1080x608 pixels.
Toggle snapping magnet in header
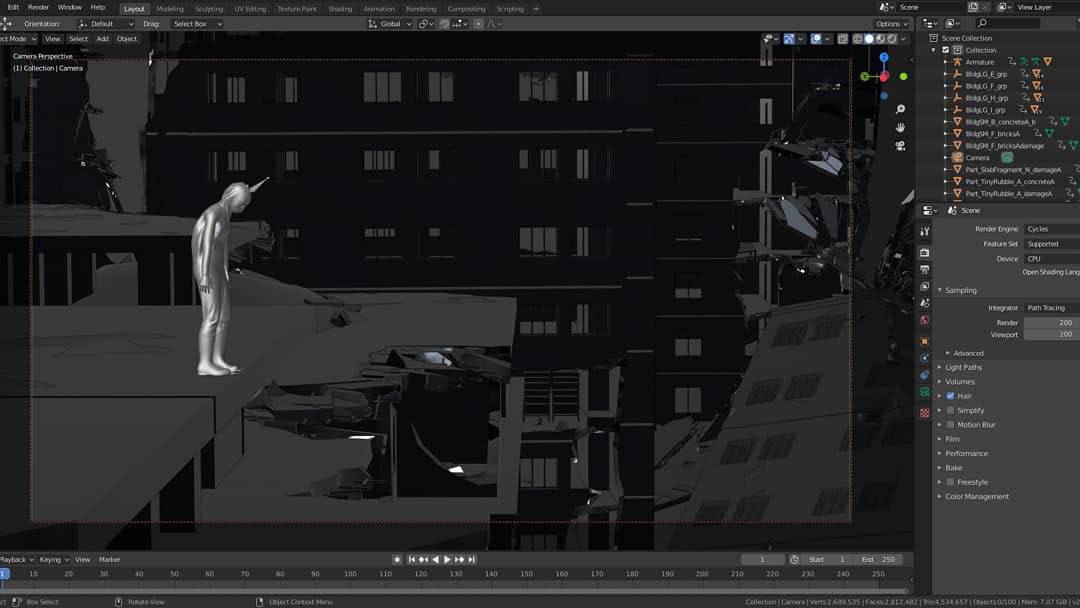point(444,24)
